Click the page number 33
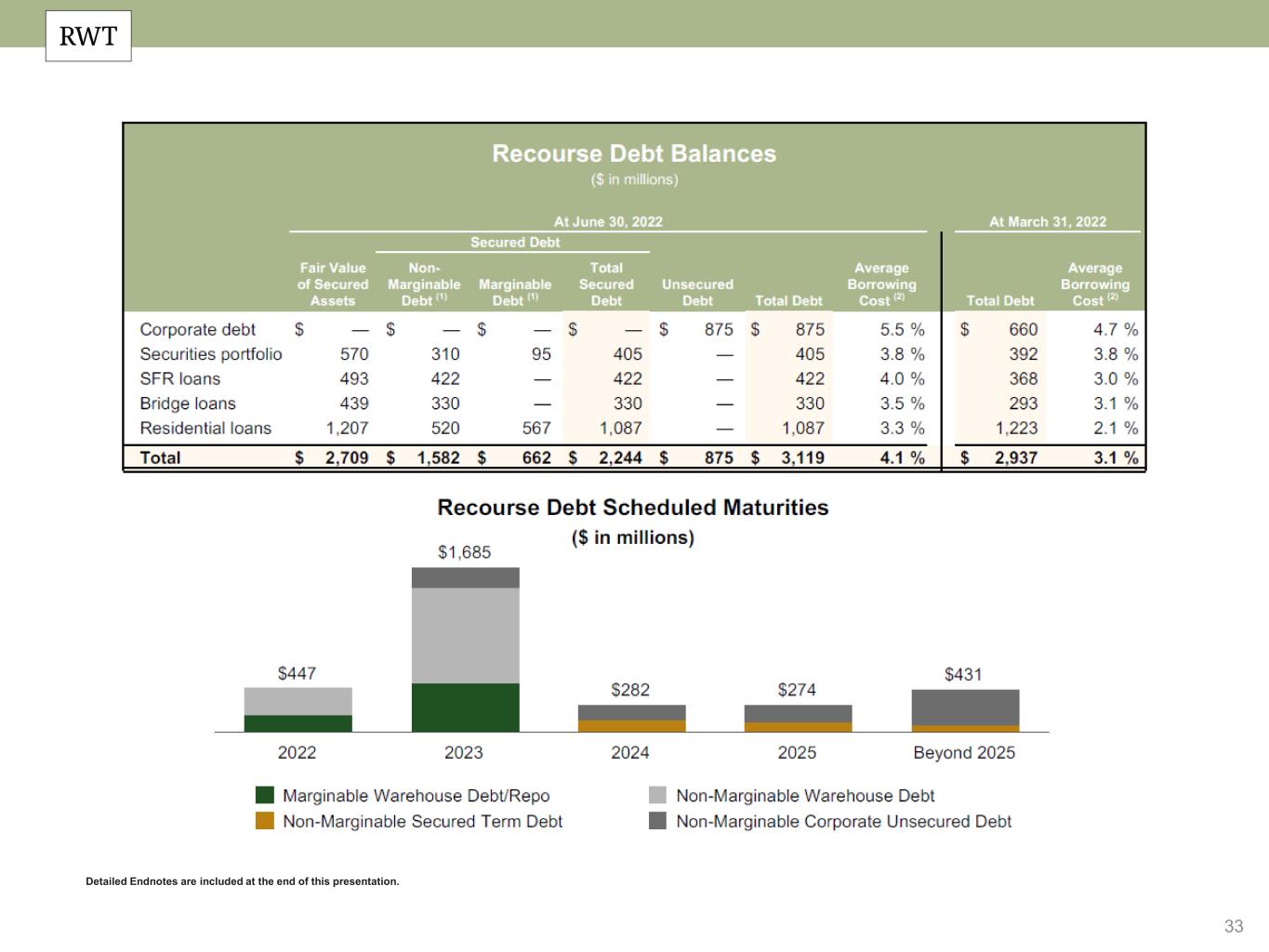 (x=1234, y=926)
